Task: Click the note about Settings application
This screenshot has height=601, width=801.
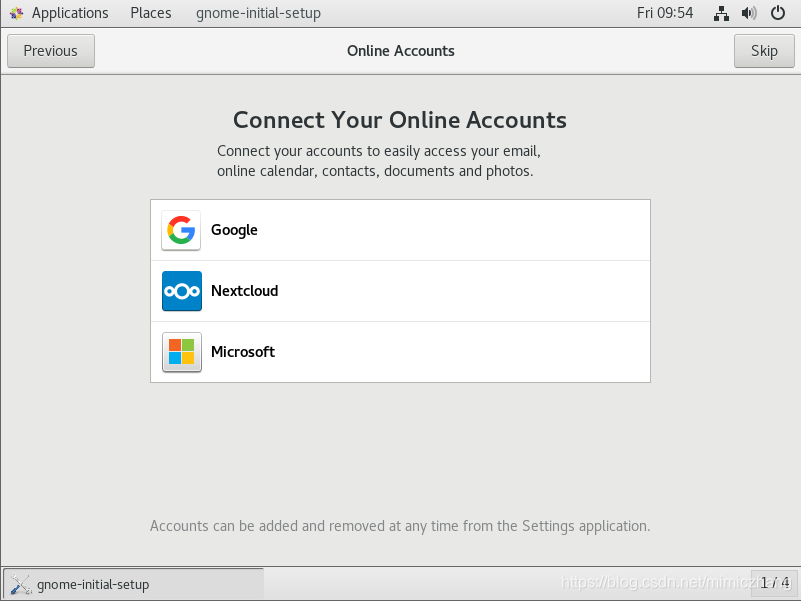Action: pyautogui.click(x=400, y=526)
